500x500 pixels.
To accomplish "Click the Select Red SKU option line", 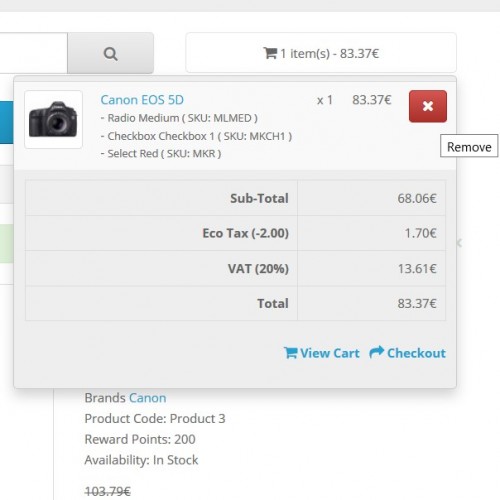I will pyautogui.click(x=161, y=154).
